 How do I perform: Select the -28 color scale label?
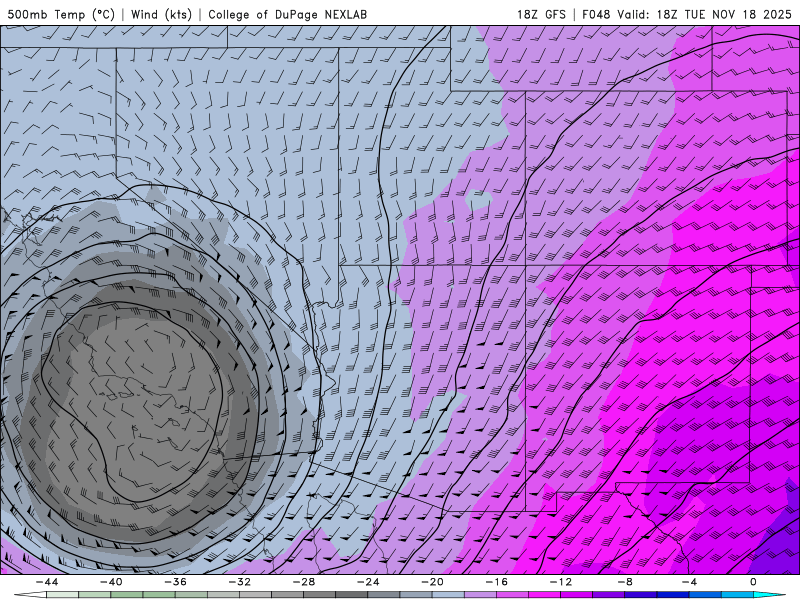(304, 582)
